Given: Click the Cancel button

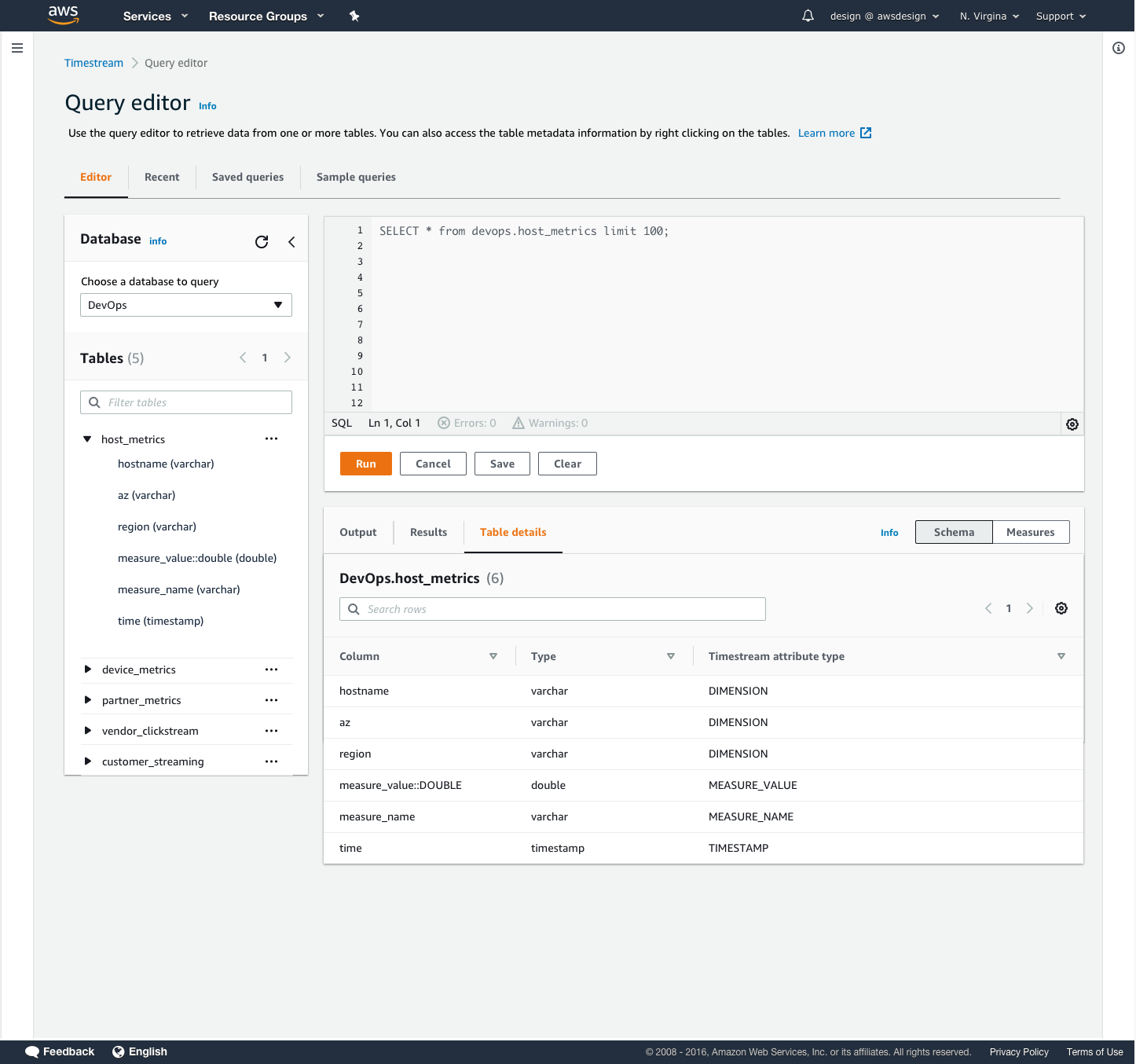Looking at the screenshot, I should (x=433, y=464).
